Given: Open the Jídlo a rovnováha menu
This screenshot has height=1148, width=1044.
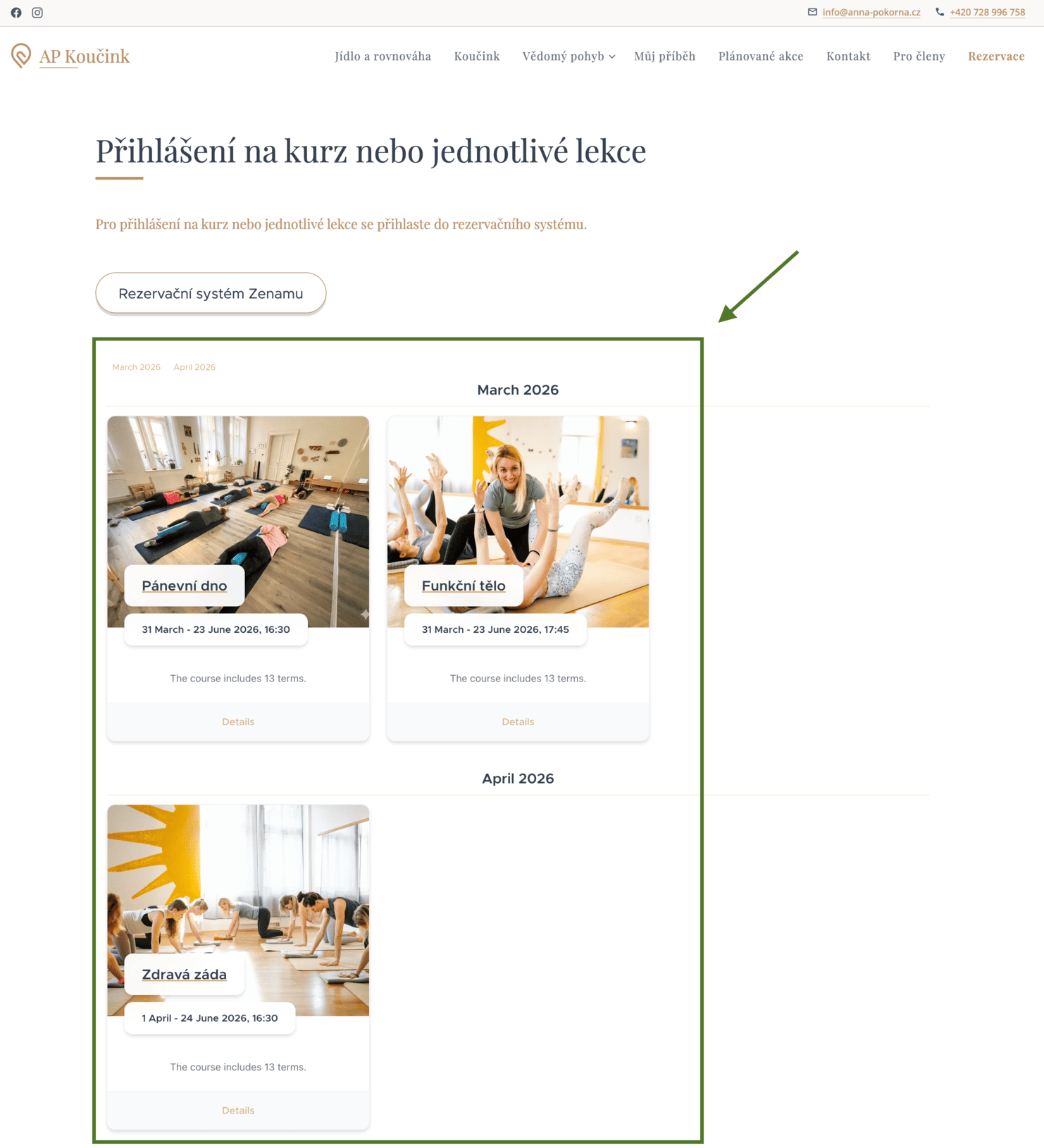Looking at the screenshot, I should (383, 56).
